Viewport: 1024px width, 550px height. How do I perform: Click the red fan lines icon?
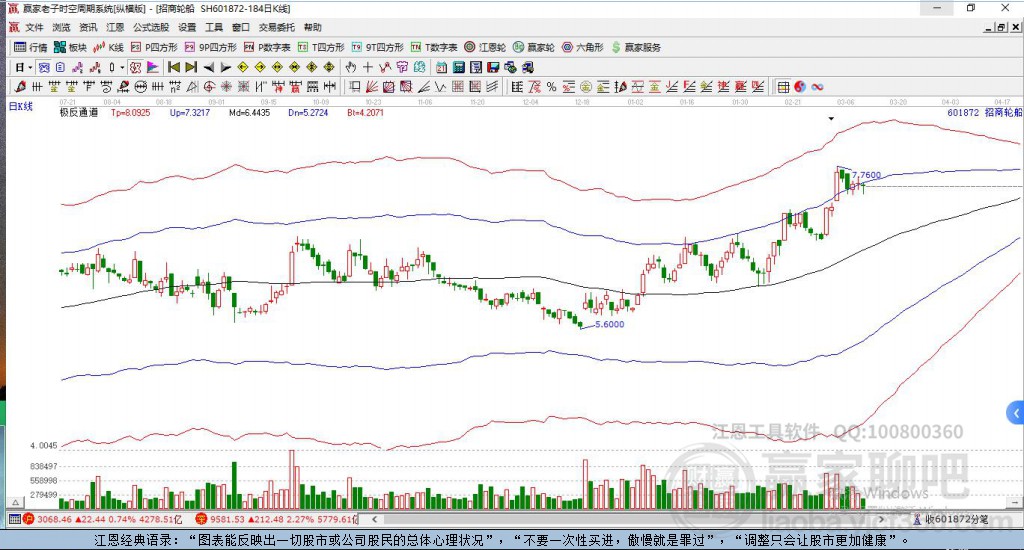[x=372, y=86]
